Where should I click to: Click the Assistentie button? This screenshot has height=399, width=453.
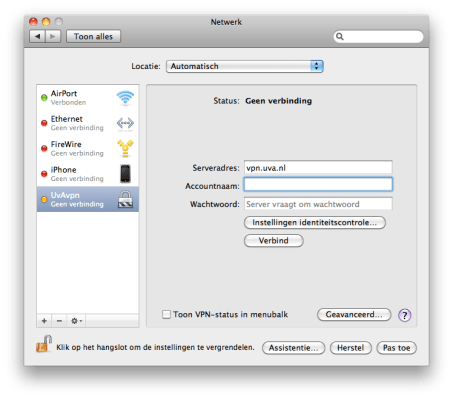pyautogui.click(x=293, y=348)
